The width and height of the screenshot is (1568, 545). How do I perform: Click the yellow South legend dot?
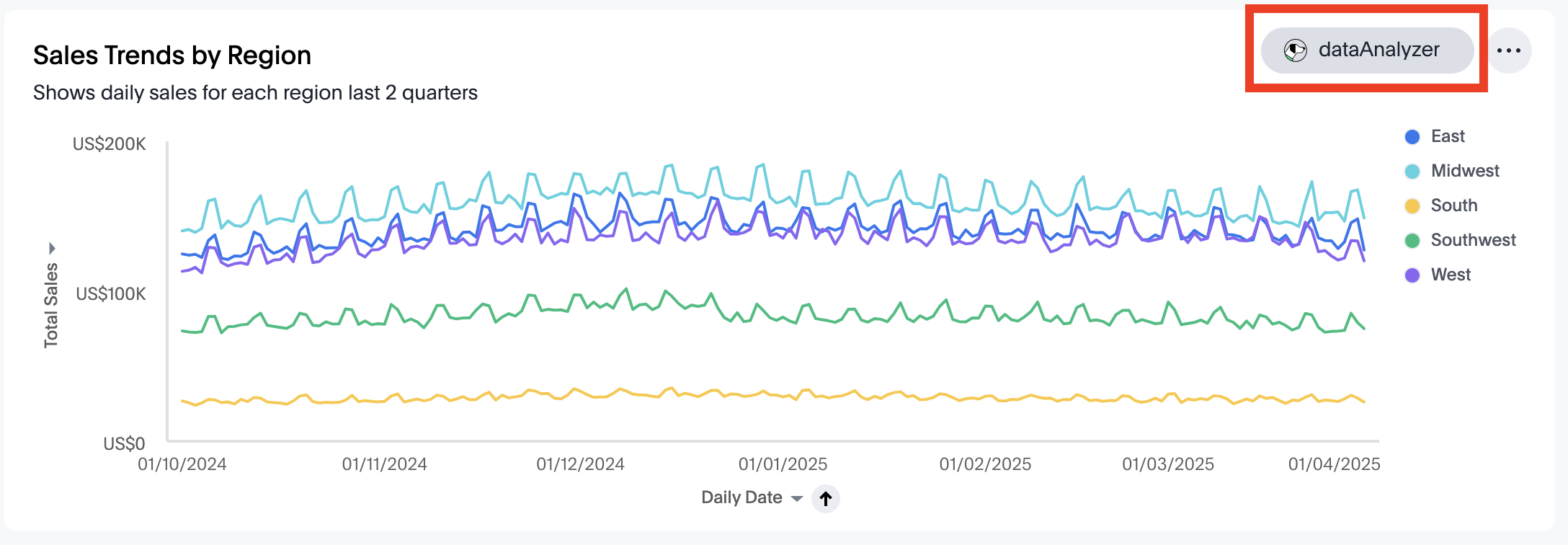(1412, 206)
